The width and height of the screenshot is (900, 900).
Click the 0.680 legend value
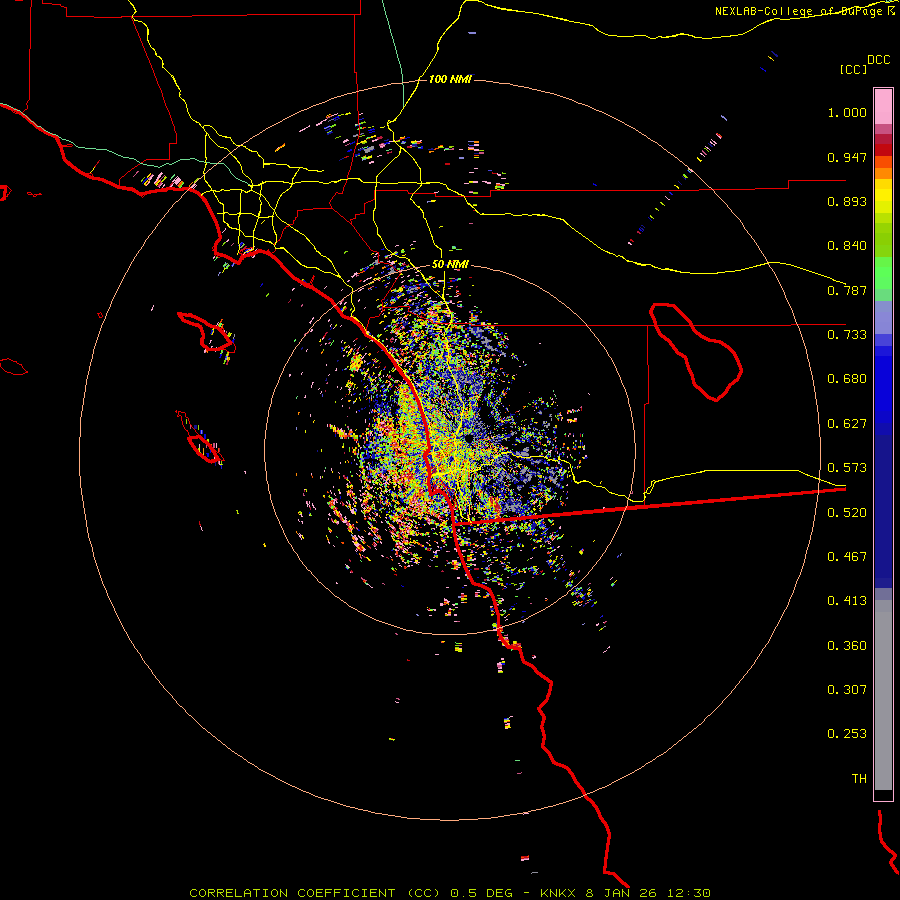point(847,379)
